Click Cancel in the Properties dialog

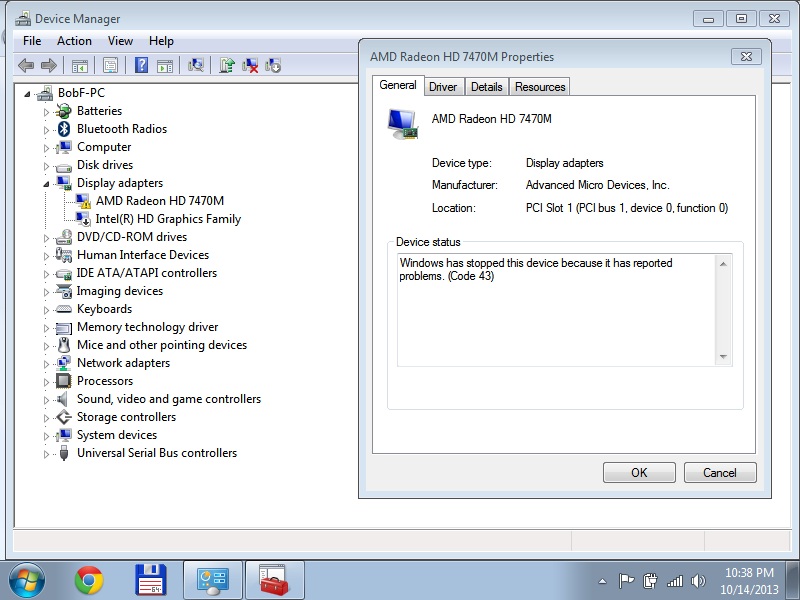[x=720, y=472]
